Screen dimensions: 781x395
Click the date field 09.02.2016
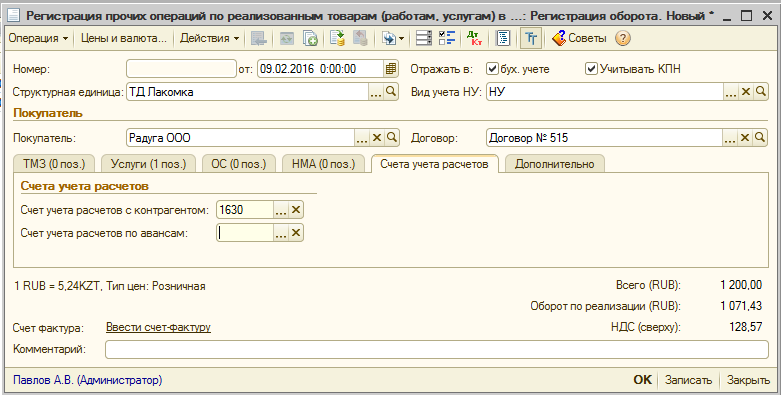tap(320, 69)
